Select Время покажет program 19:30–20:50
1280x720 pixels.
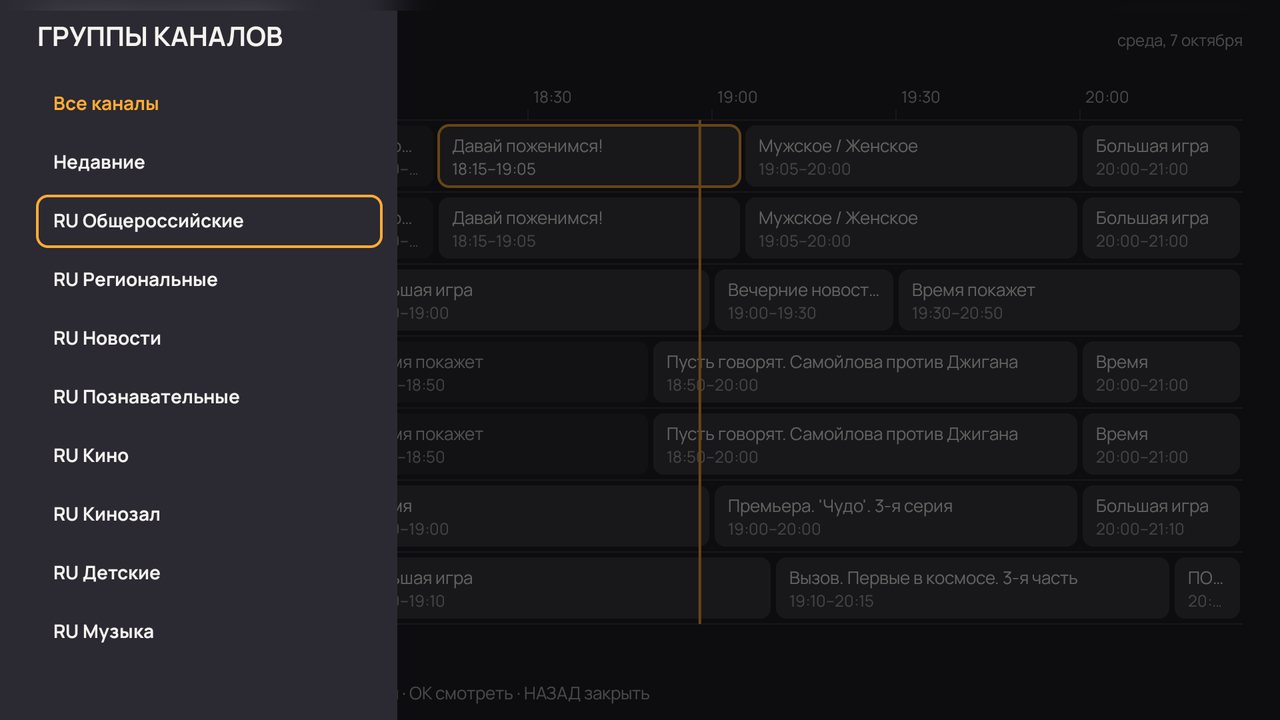pos(1069,300)
